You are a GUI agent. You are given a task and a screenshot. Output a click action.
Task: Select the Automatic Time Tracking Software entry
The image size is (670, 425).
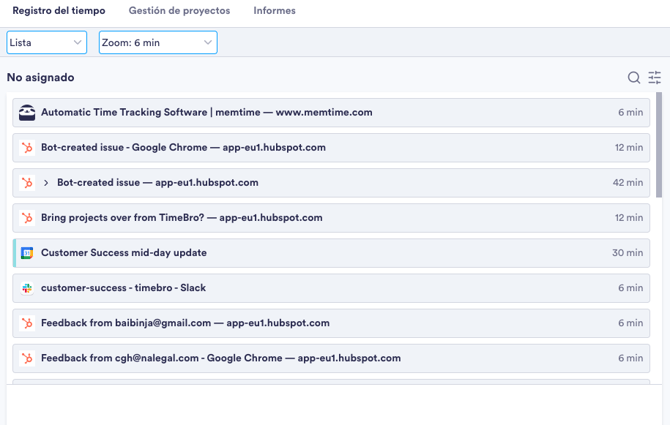click(x=331, y=113)
